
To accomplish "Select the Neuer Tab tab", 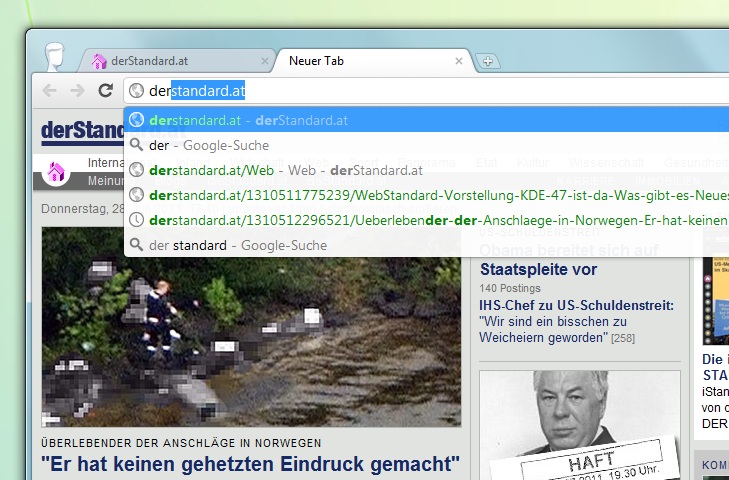I will click(372, 61).
